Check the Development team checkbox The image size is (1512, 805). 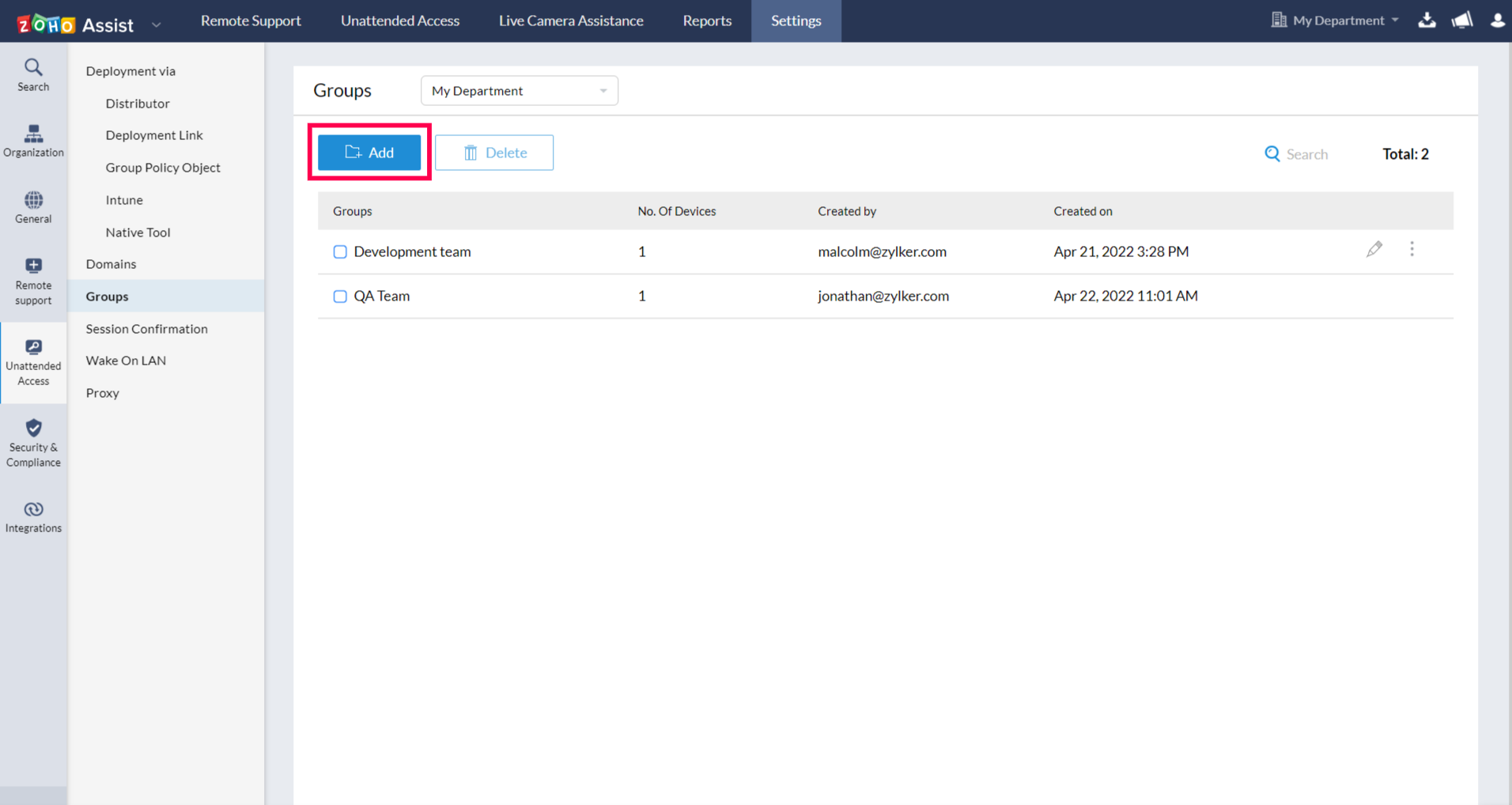click(340, 252)
